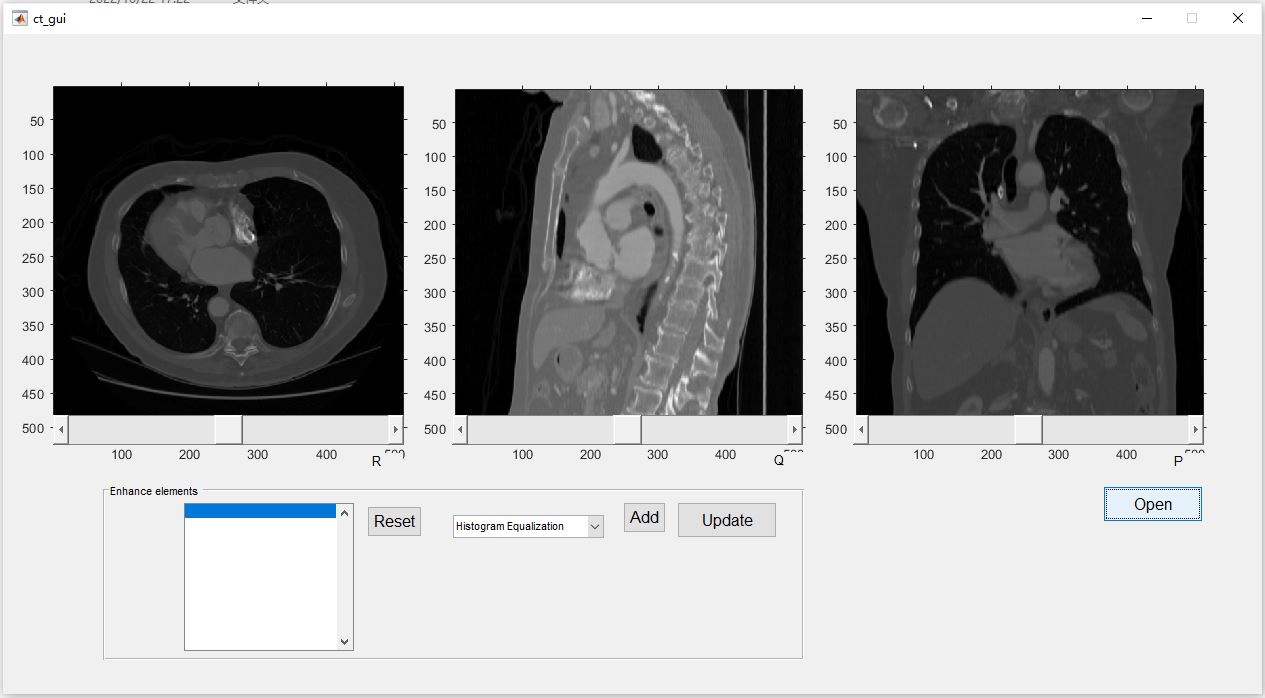Click the axial slice slider thumb

point(228,429)
